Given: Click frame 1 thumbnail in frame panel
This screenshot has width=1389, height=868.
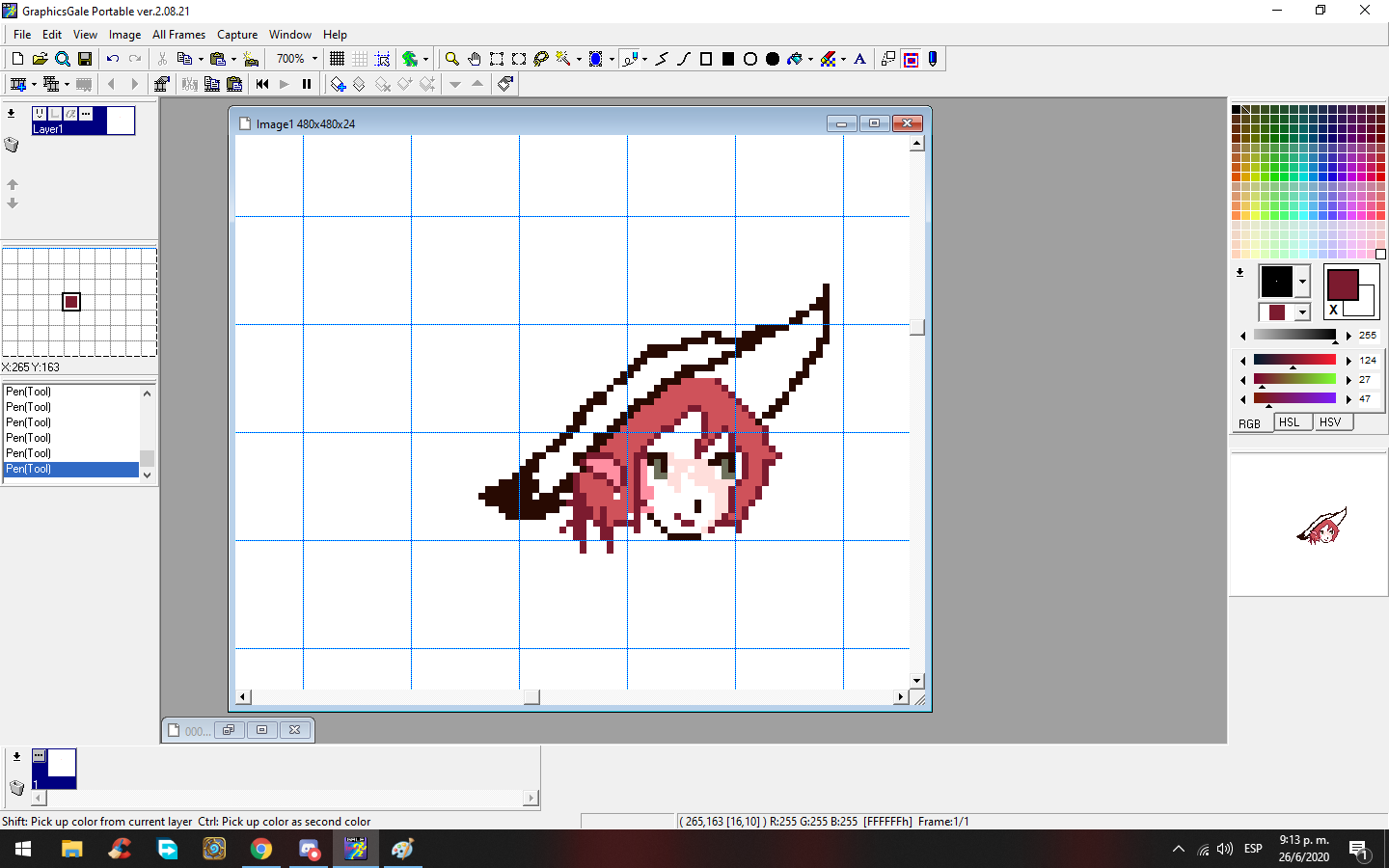Looking at the screenshot, I should click(x=54, y=769).
